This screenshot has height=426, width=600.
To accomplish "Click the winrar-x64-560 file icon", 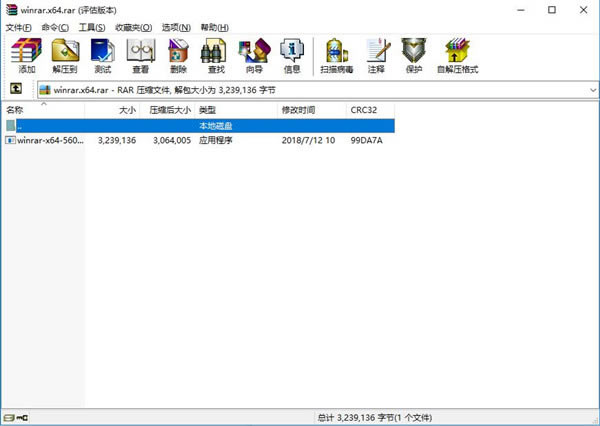I will coord(10,140).
